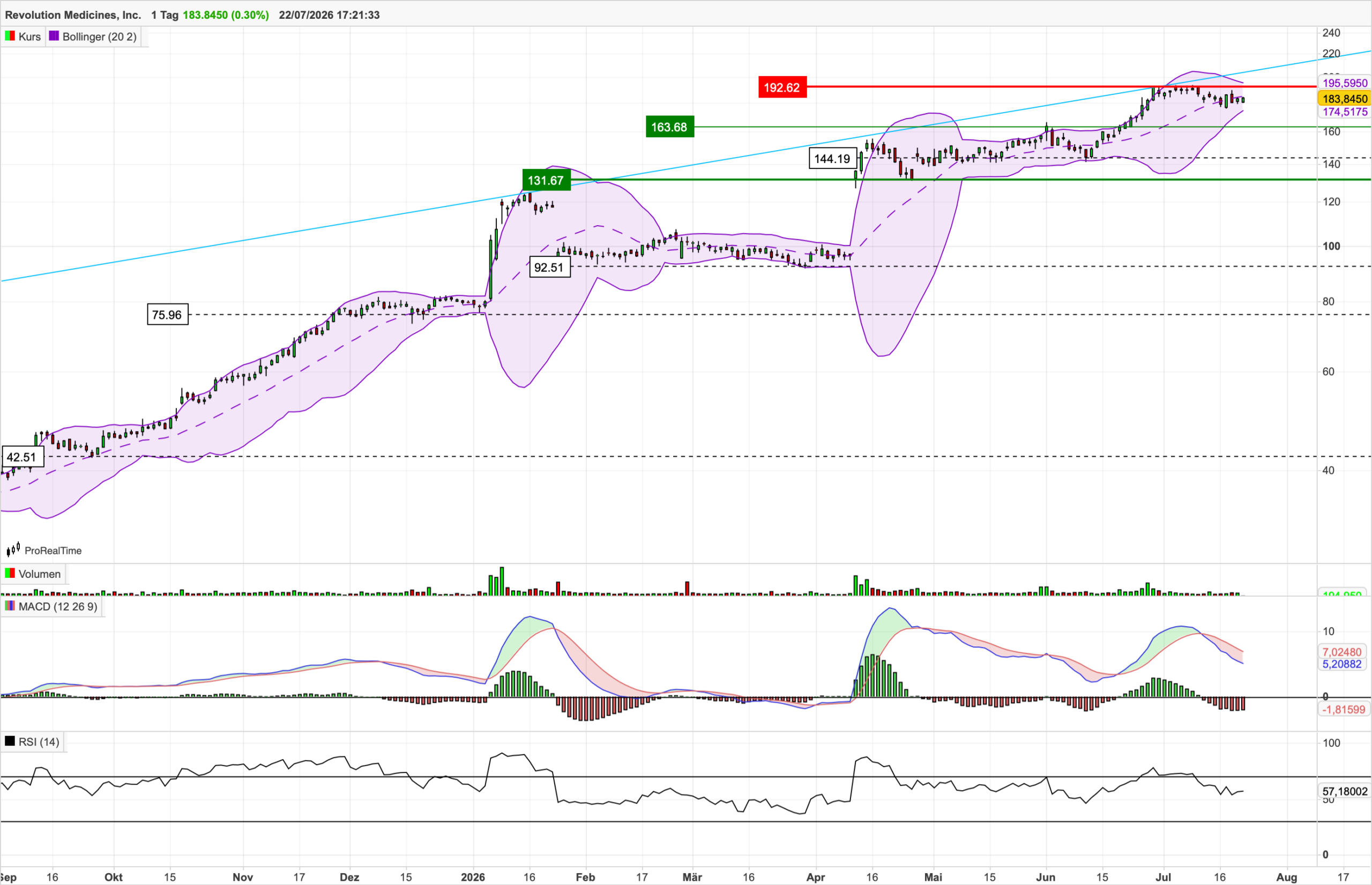Click the yellow current price tag 183,8450
Viewport: 1372px width, 885px height.
tap(1345, 99)
